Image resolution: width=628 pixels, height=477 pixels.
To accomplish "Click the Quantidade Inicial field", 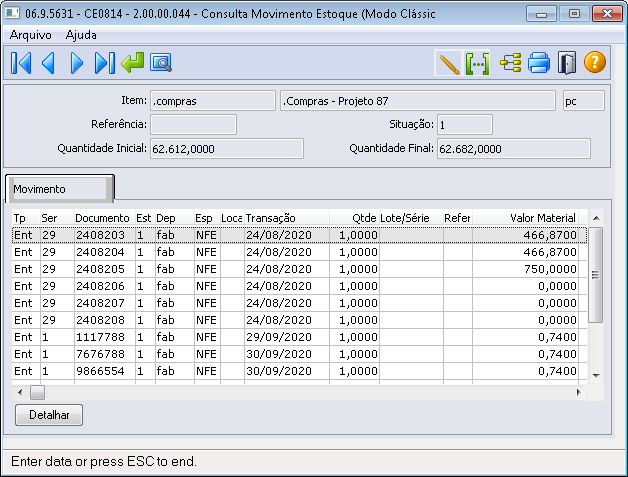I will (x=227, y=149).
